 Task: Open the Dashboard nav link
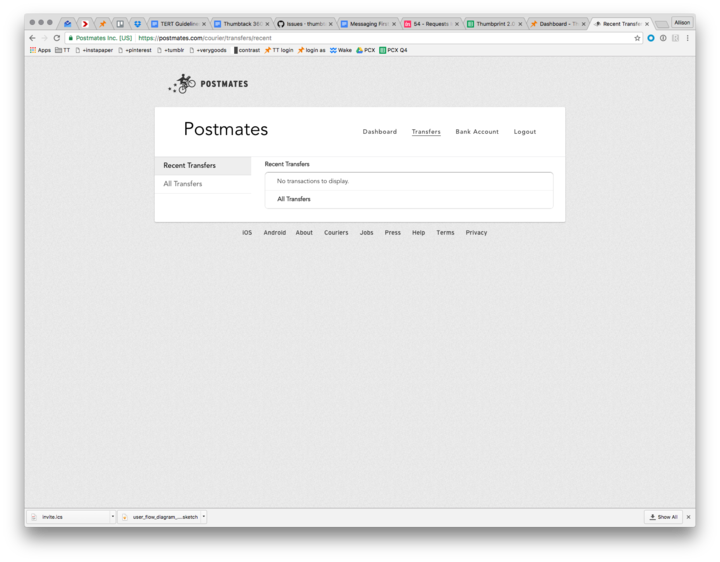pyautogui.click(x=380, y=132)
